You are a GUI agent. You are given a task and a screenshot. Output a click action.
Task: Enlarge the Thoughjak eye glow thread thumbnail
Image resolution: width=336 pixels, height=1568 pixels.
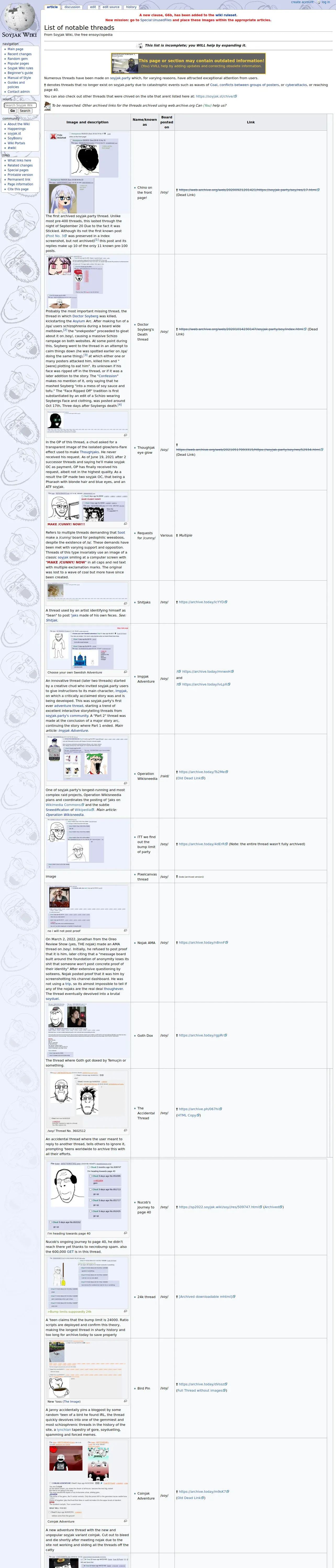(126, 435)
